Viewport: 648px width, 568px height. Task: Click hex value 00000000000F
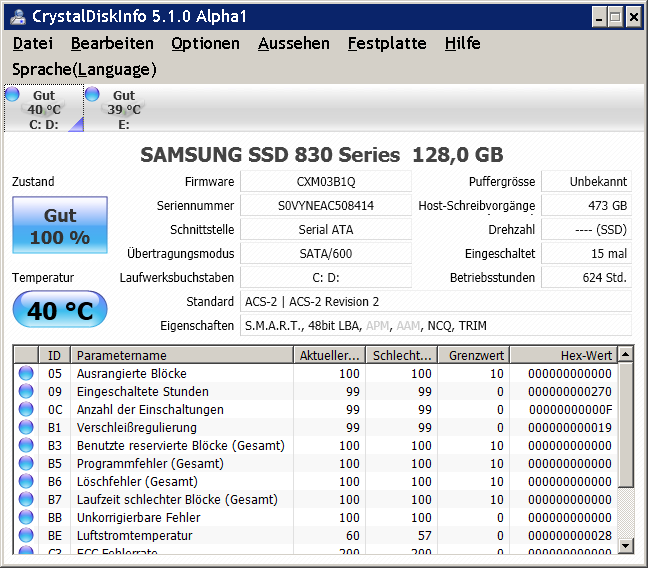(x=570, y=409)
